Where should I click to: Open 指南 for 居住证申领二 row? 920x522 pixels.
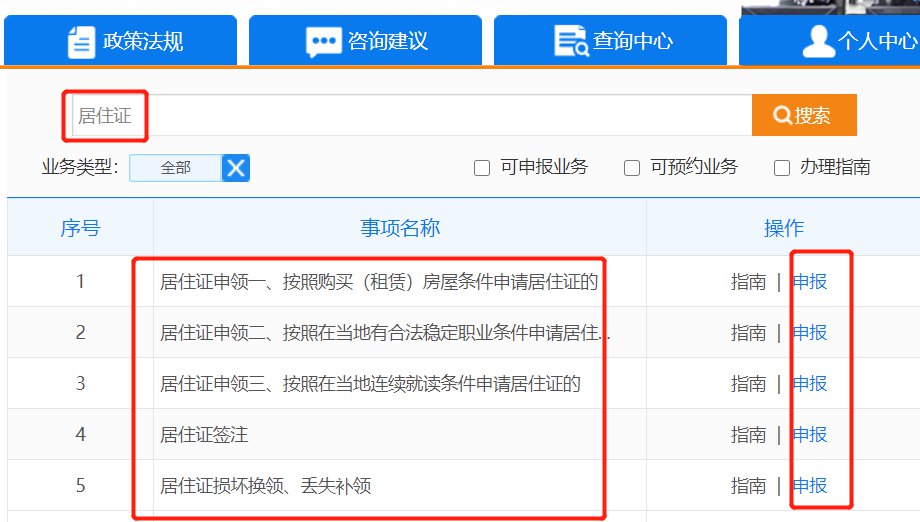749,333
